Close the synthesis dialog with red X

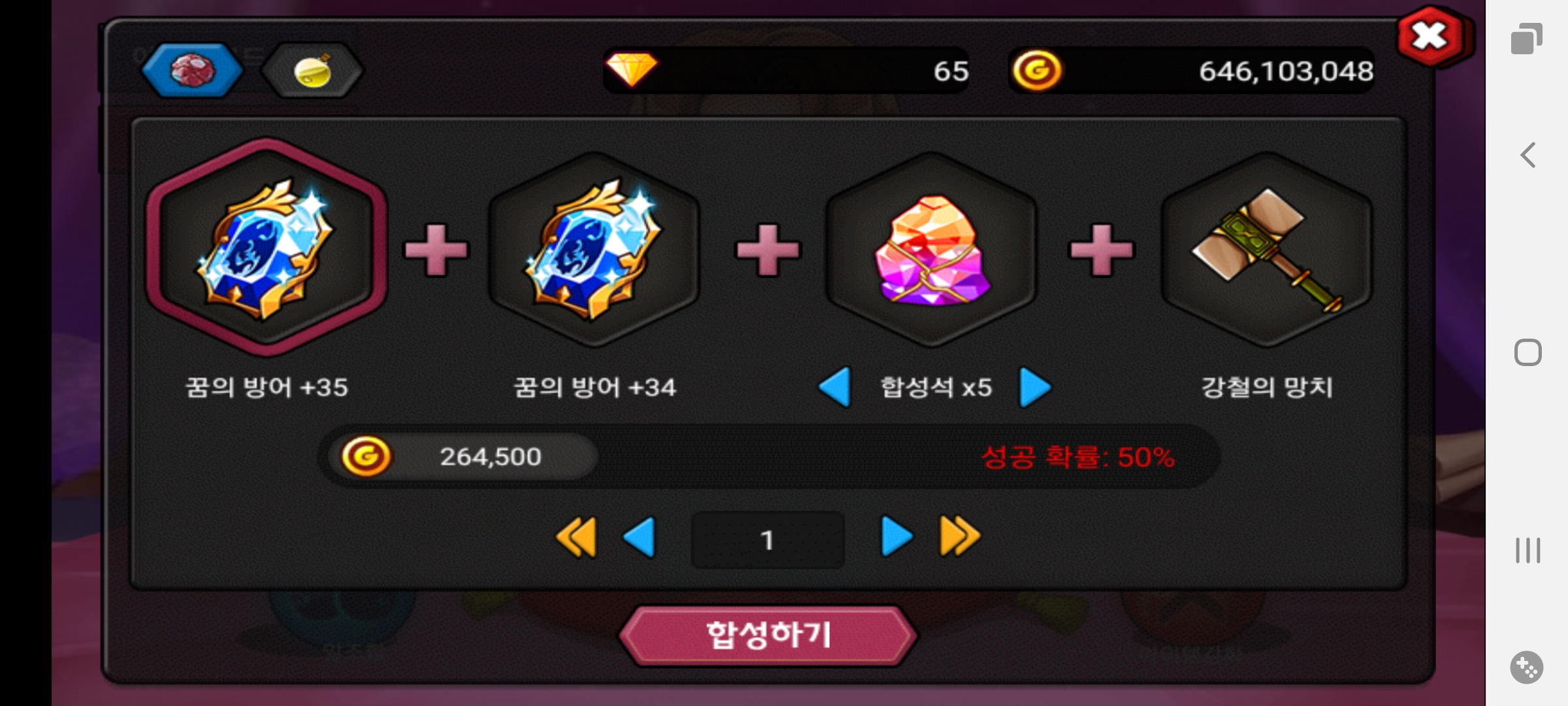point(1430,36)
